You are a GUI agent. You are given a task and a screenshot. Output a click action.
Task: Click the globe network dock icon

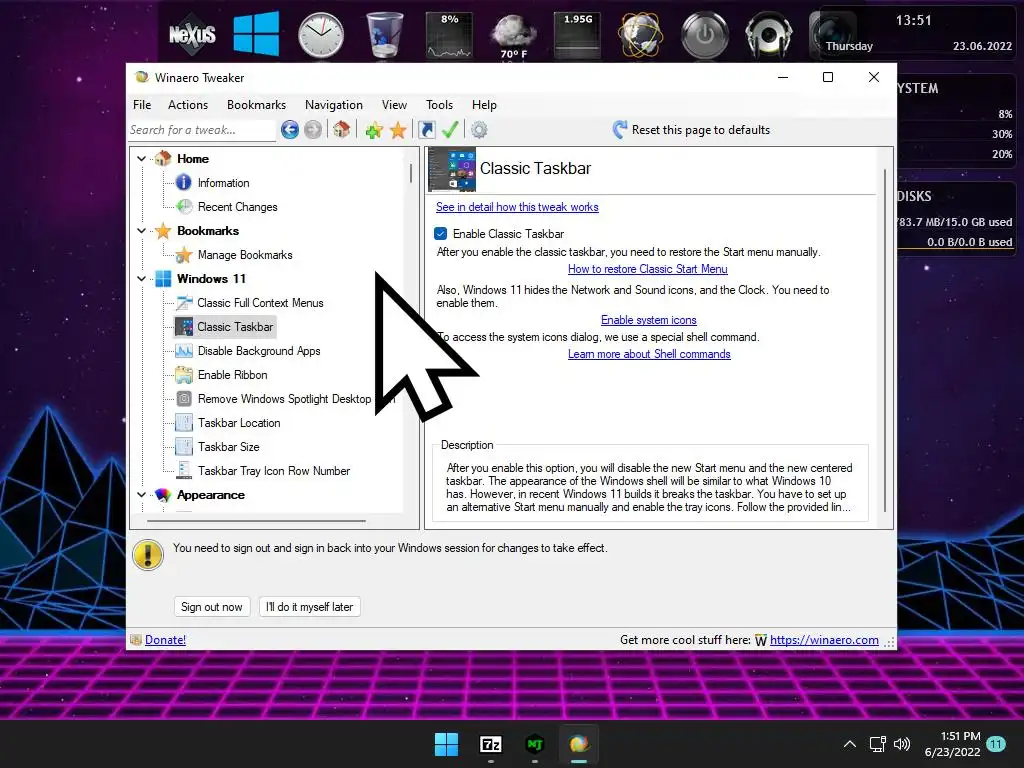(641, 35)
